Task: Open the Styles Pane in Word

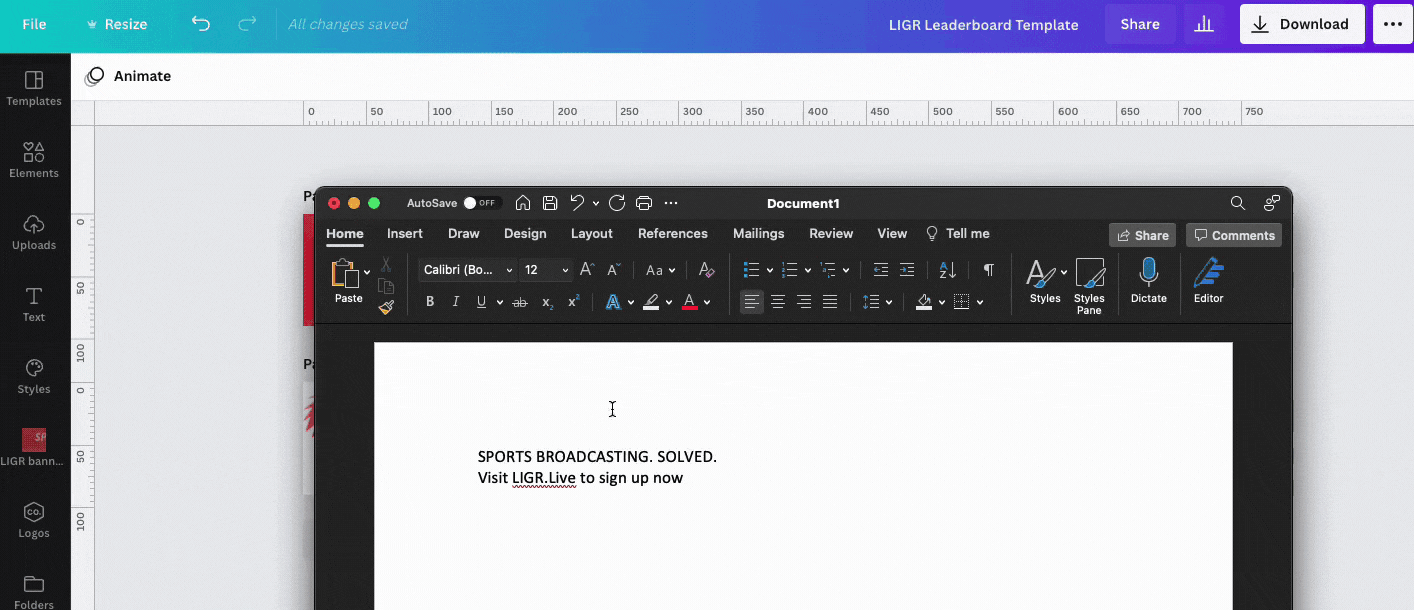Action: [1089, 287]
